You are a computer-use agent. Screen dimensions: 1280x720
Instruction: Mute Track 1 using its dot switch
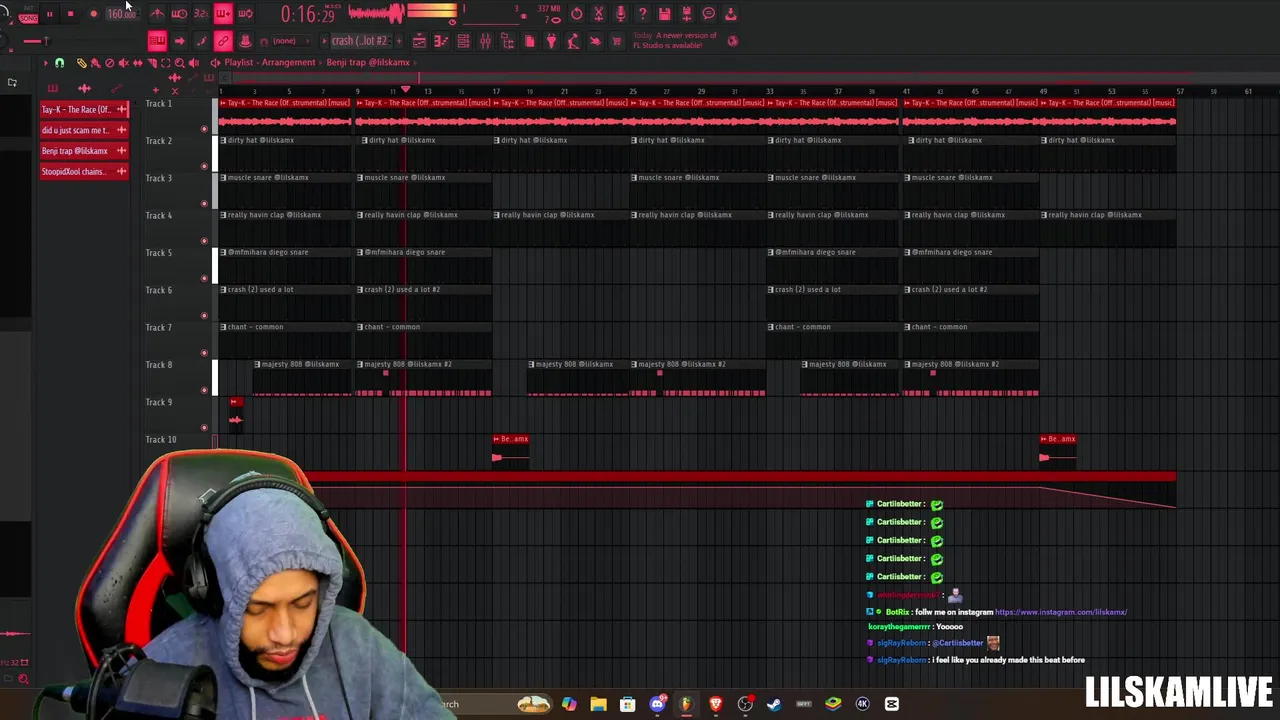[x=204, y=129]
